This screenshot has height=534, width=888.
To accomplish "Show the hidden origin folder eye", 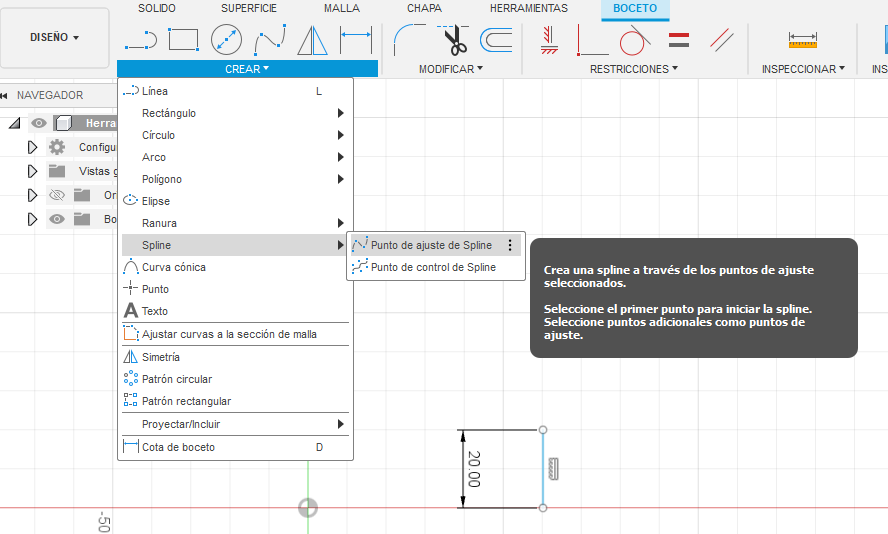I will coord(57,195).
